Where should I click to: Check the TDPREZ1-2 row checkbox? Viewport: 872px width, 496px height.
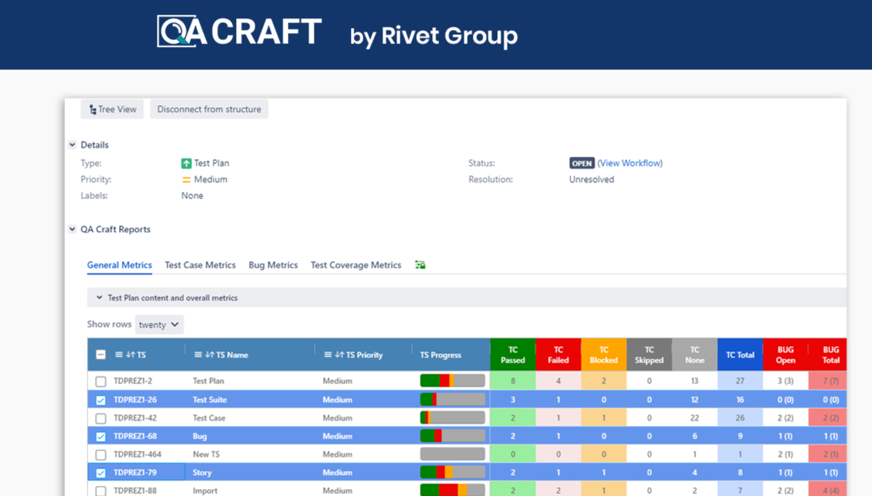tap(101, 381)
